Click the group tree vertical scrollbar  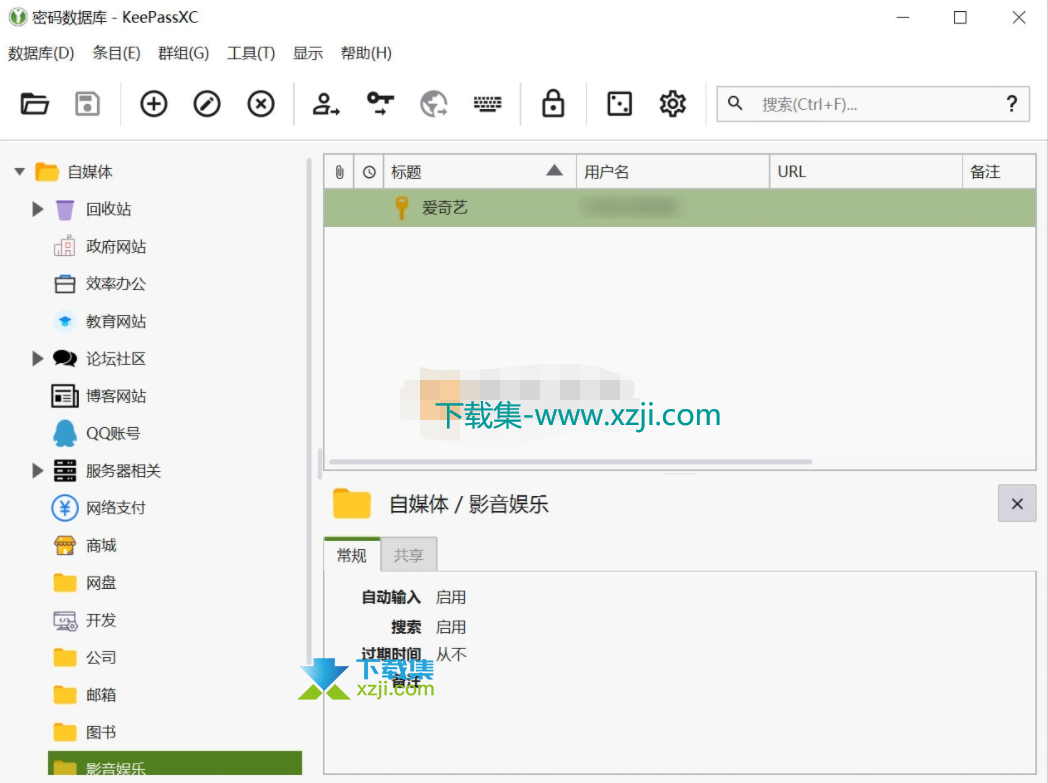point(309,411)
